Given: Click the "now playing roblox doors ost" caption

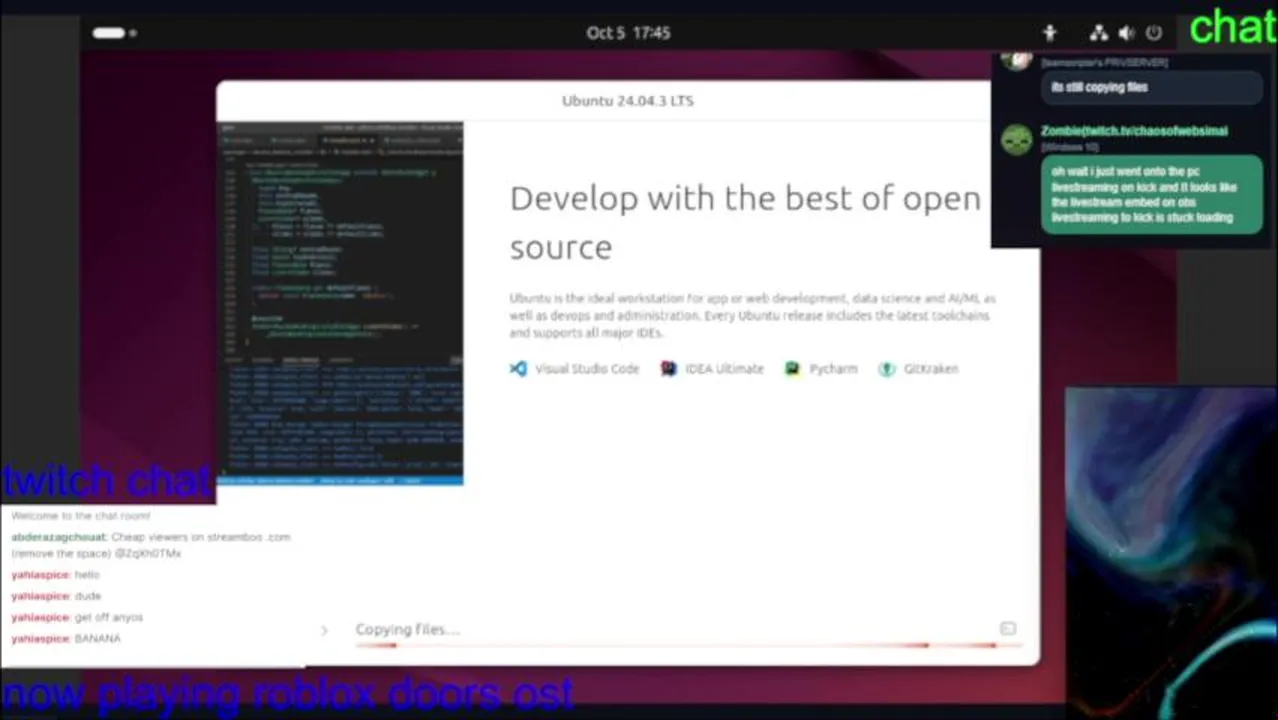Looking at the screenshot, I should (288, 695).
